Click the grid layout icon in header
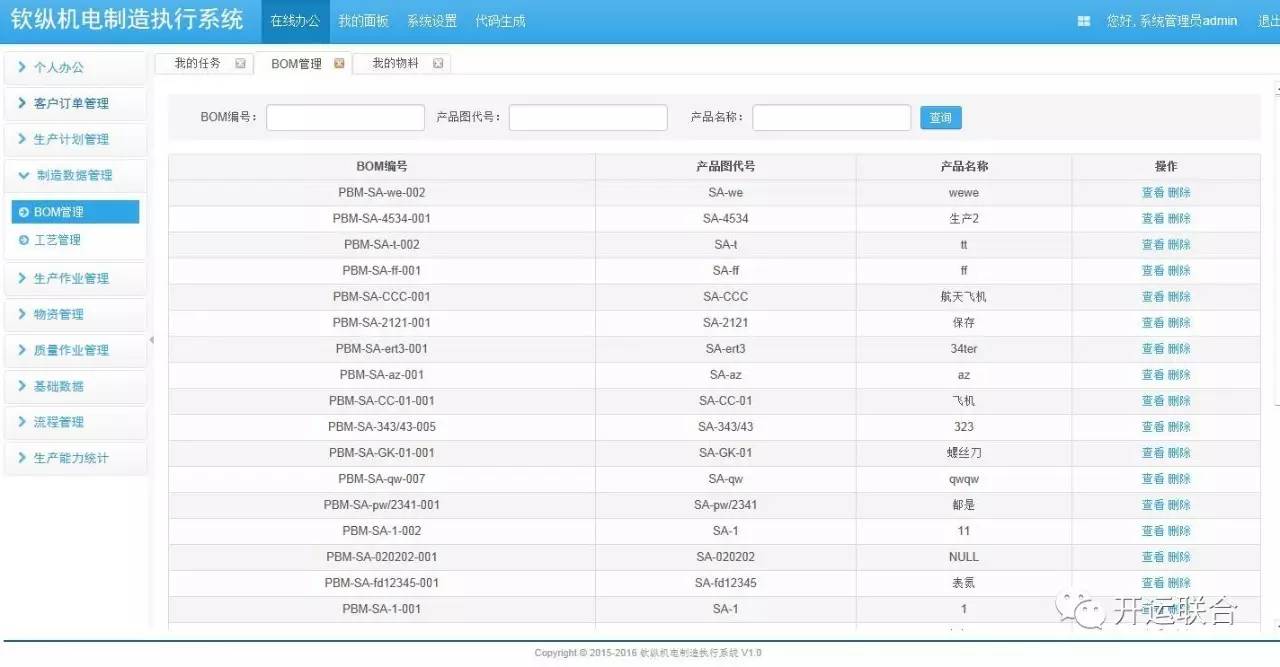 click(x=1084, y=21)
